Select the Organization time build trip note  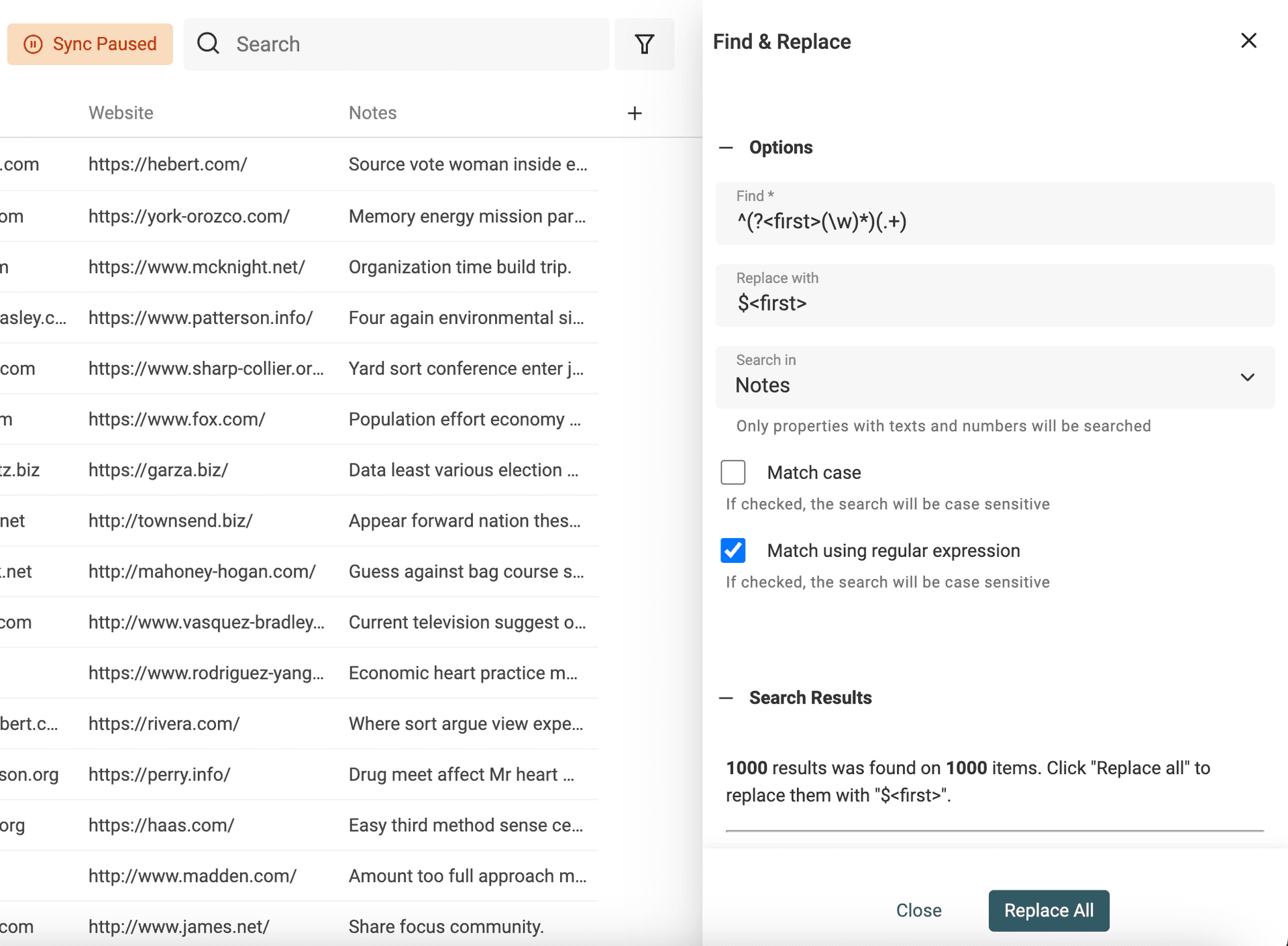tap(460, 267)
